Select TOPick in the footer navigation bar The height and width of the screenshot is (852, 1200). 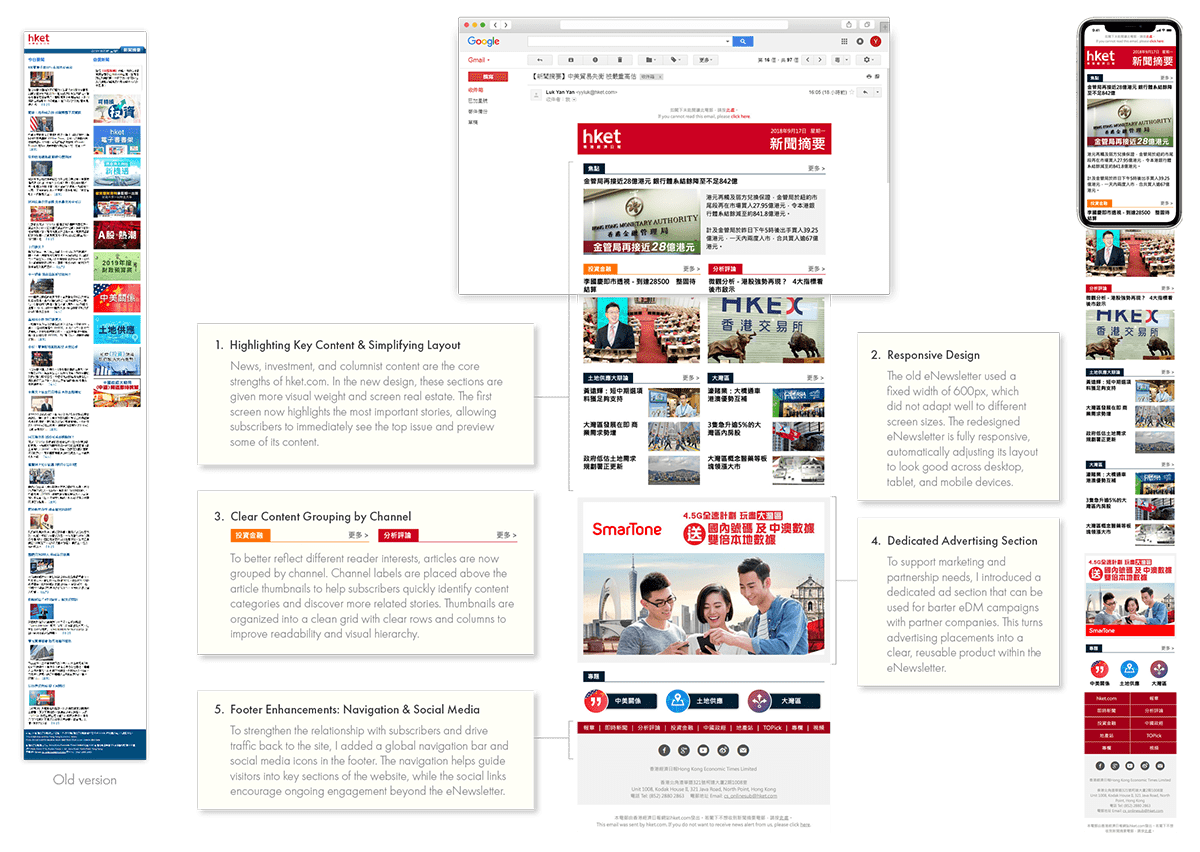(772, 727)
